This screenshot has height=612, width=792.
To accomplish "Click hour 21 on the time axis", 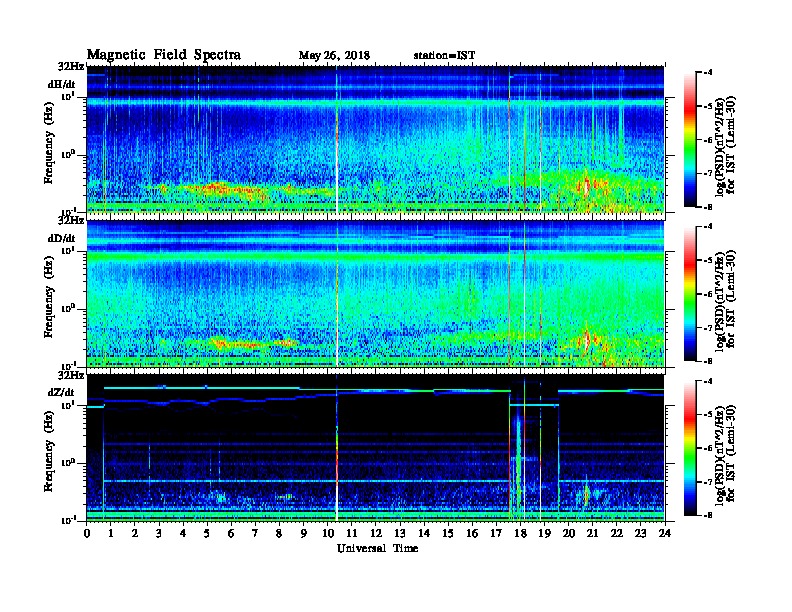I will click(592, 533).
